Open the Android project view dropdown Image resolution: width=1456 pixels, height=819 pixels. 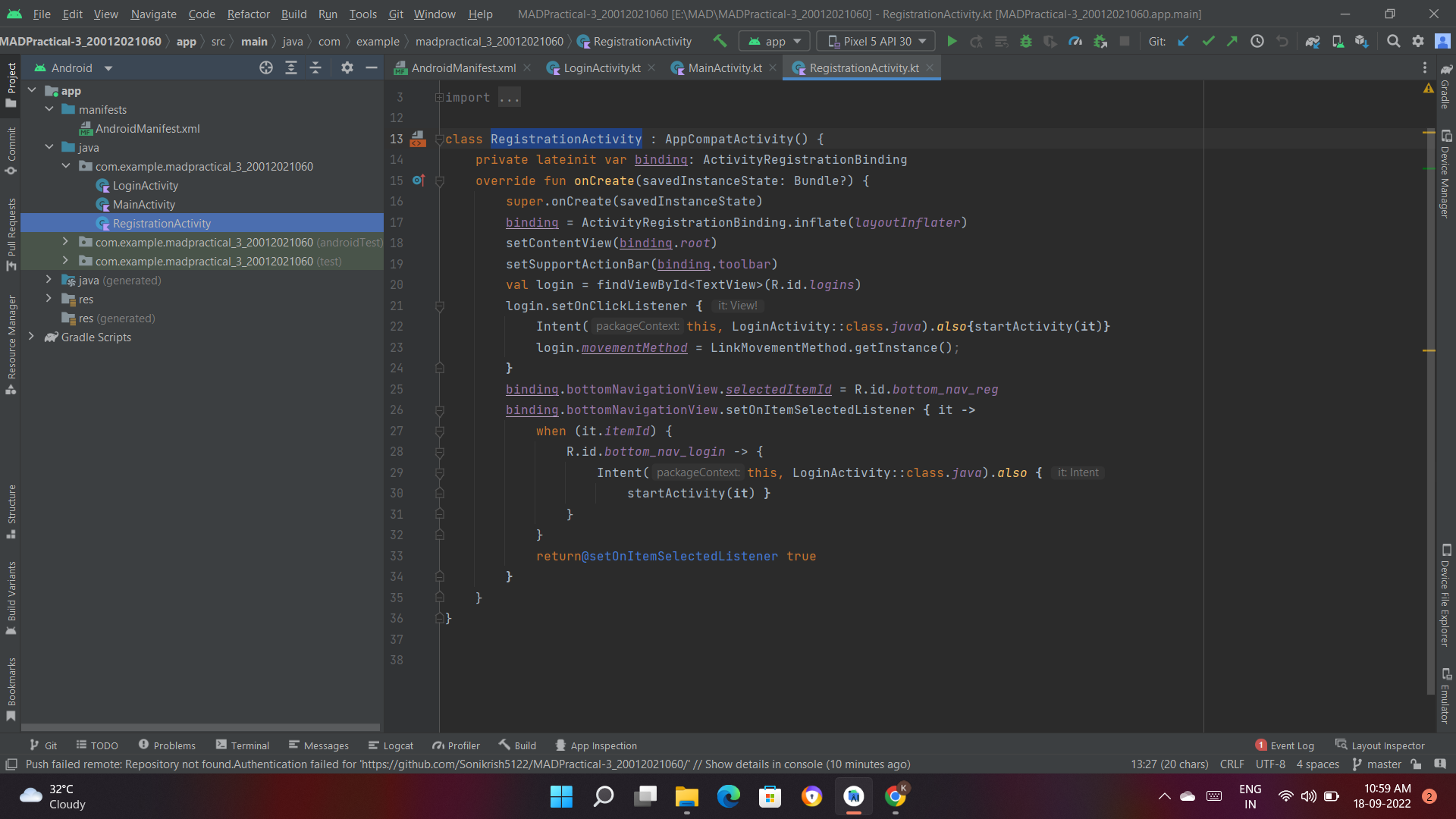coord(74,68)
